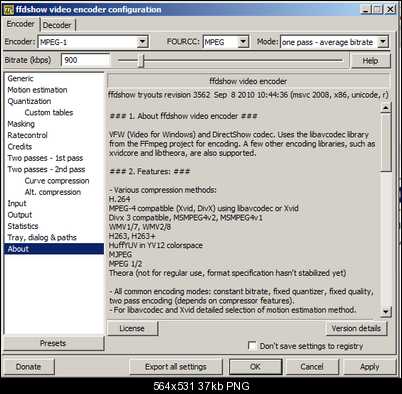The height and width of the screenshot is (394, 402).
Task: Click the ffdshow title bar icon
Action: (8, 9)
